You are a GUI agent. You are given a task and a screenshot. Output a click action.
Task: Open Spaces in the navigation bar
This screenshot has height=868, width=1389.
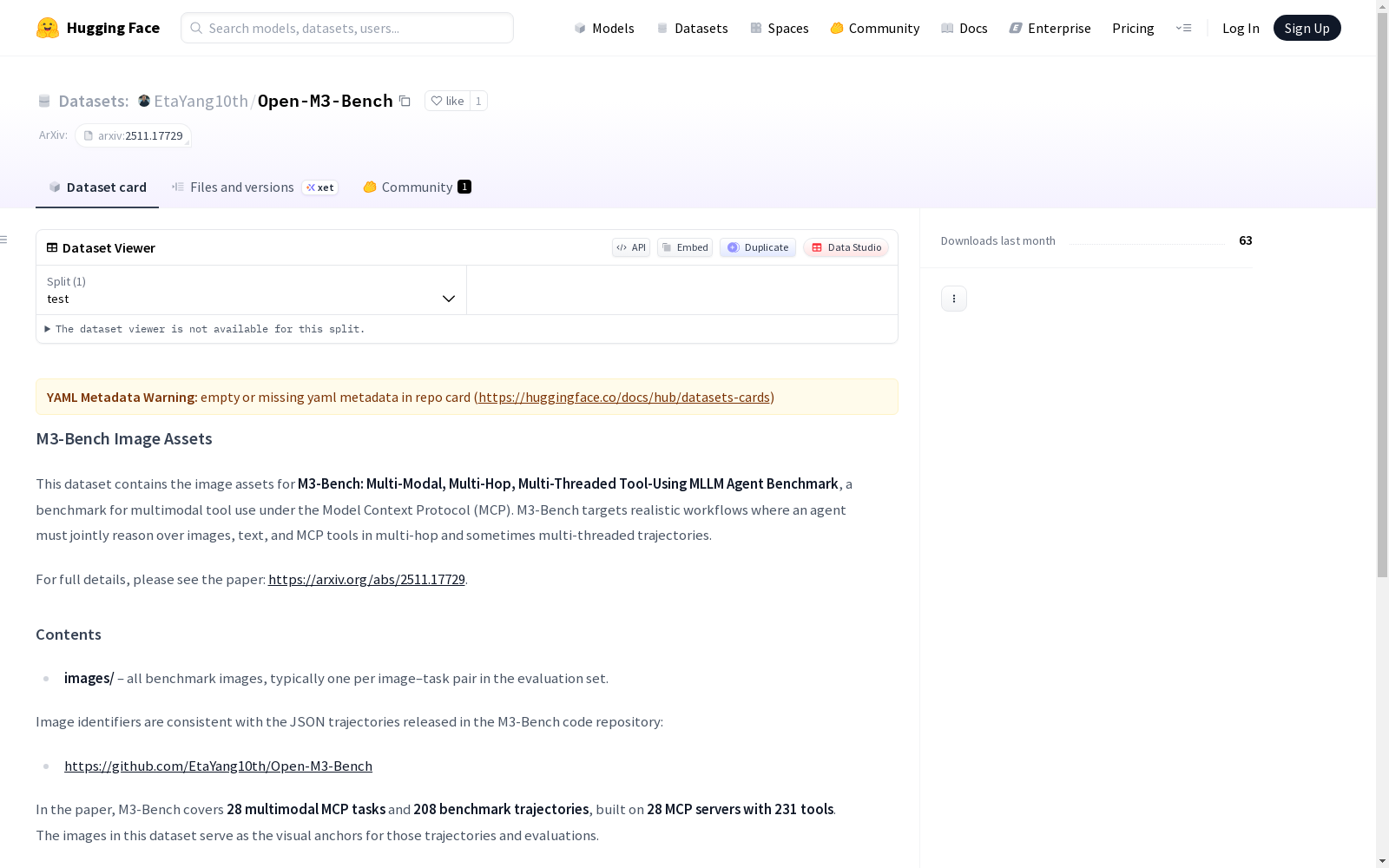[x=780, y=28]
